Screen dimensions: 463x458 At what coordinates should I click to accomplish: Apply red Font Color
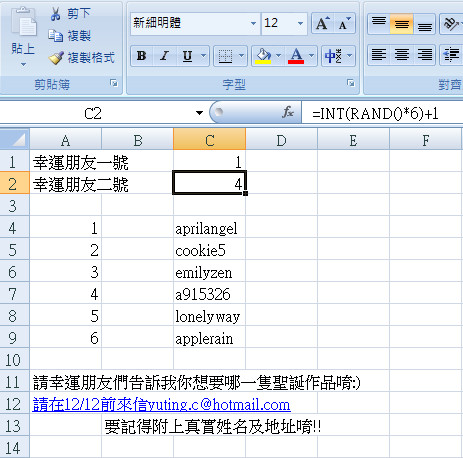coord(296,56)
